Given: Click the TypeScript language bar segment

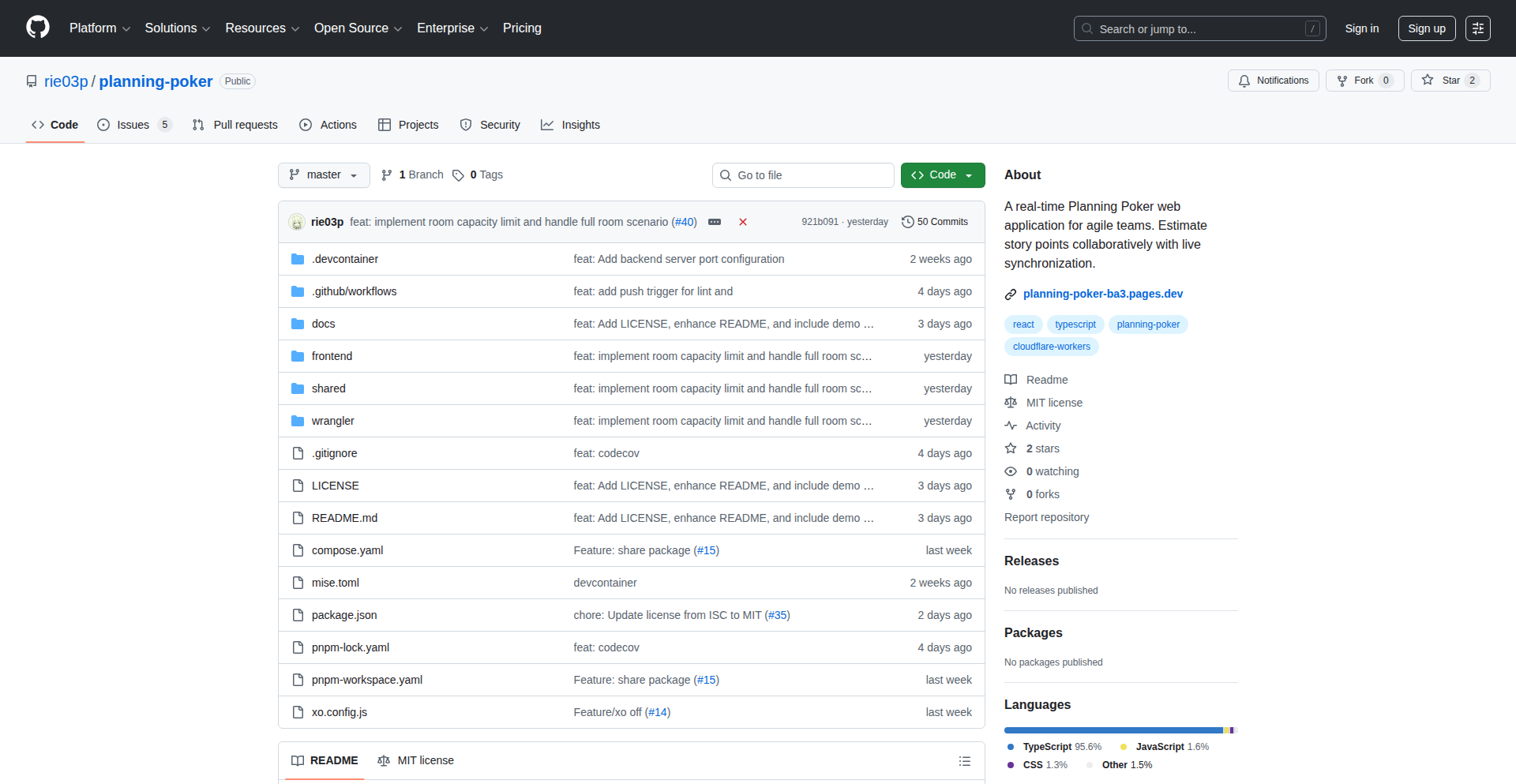Looking at the screenshot, I should click(x=1113, y=730).
